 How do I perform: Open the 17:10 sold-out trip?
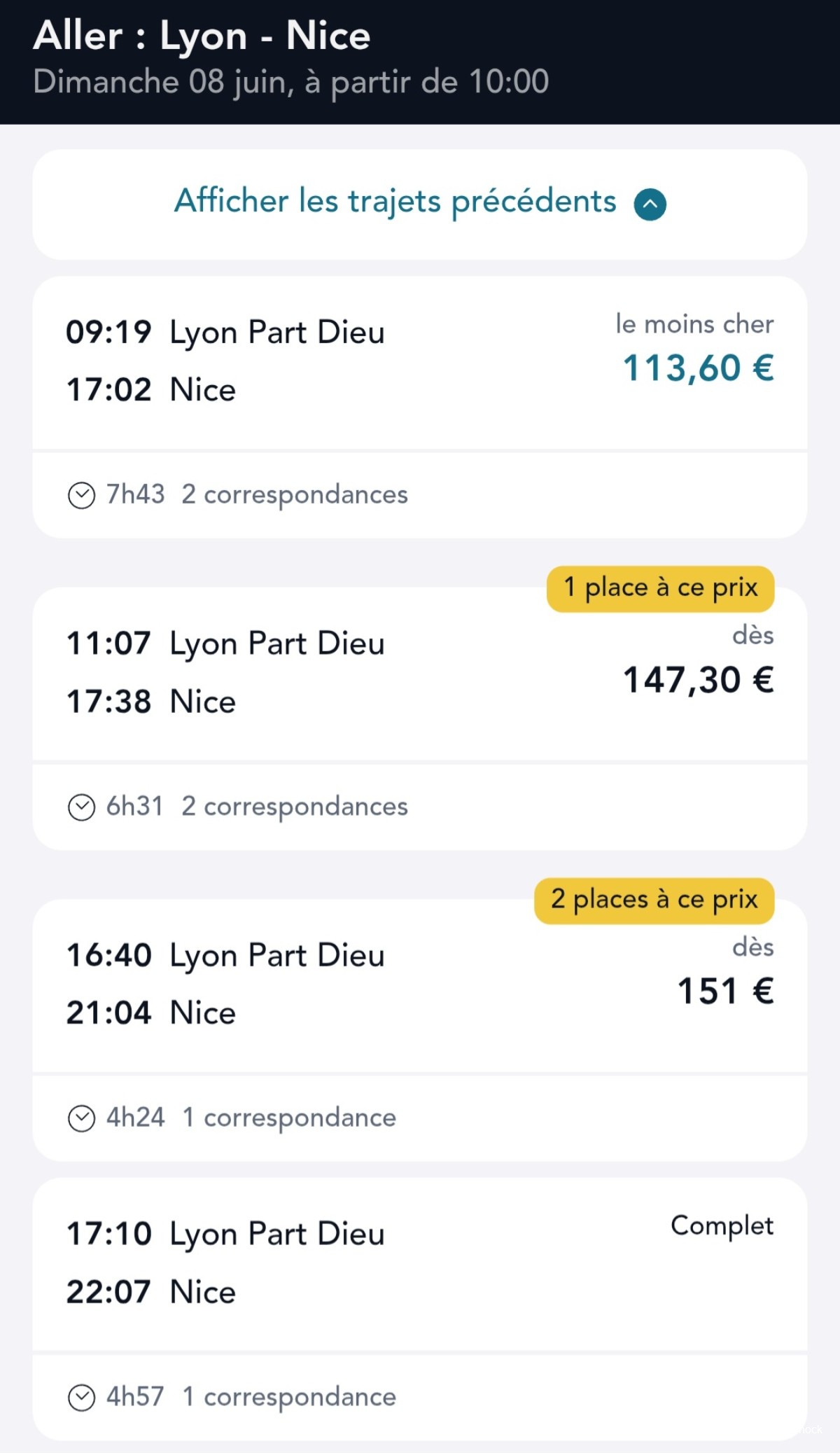[225, 1234]
